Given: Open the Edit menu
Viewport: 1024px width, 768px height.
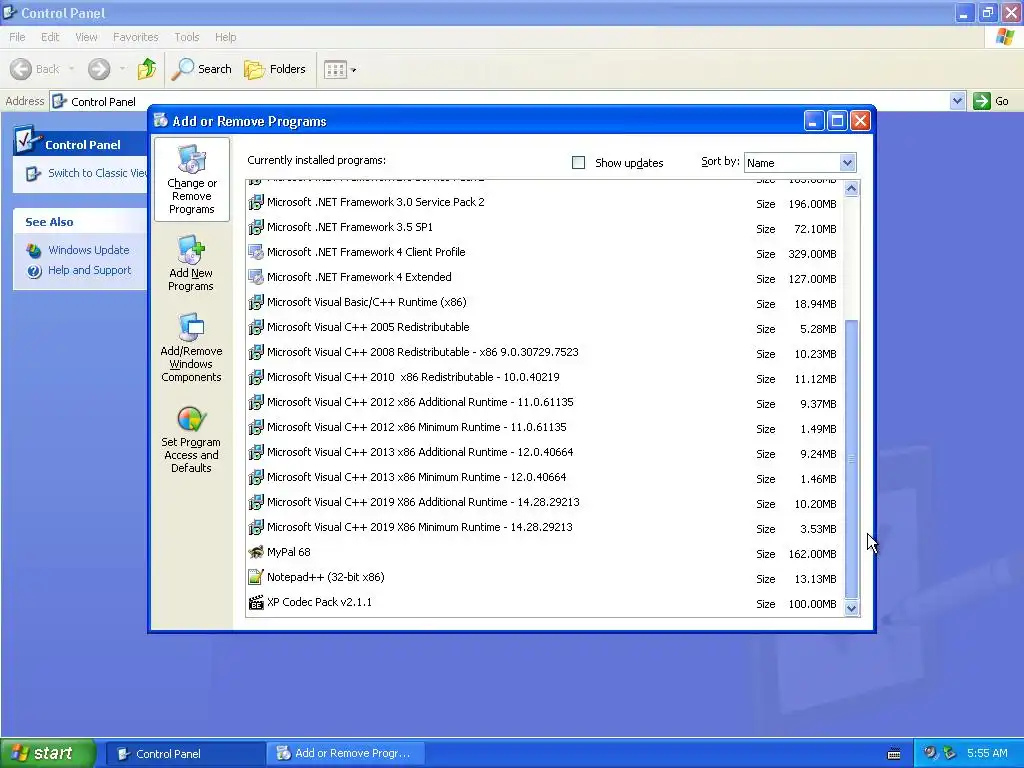Looking at the screenshot, I should click(x=50, y=37).
